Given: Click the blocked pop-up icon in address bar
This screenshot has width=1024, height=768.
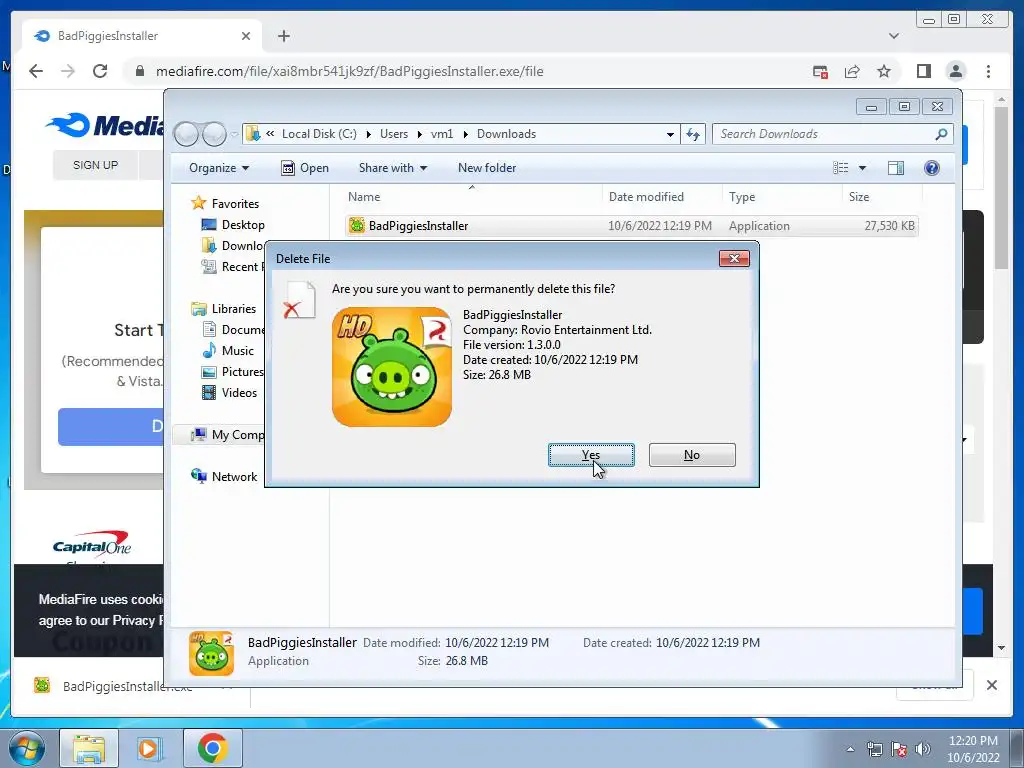Looking at the screenshot, I should coord(820,71).
